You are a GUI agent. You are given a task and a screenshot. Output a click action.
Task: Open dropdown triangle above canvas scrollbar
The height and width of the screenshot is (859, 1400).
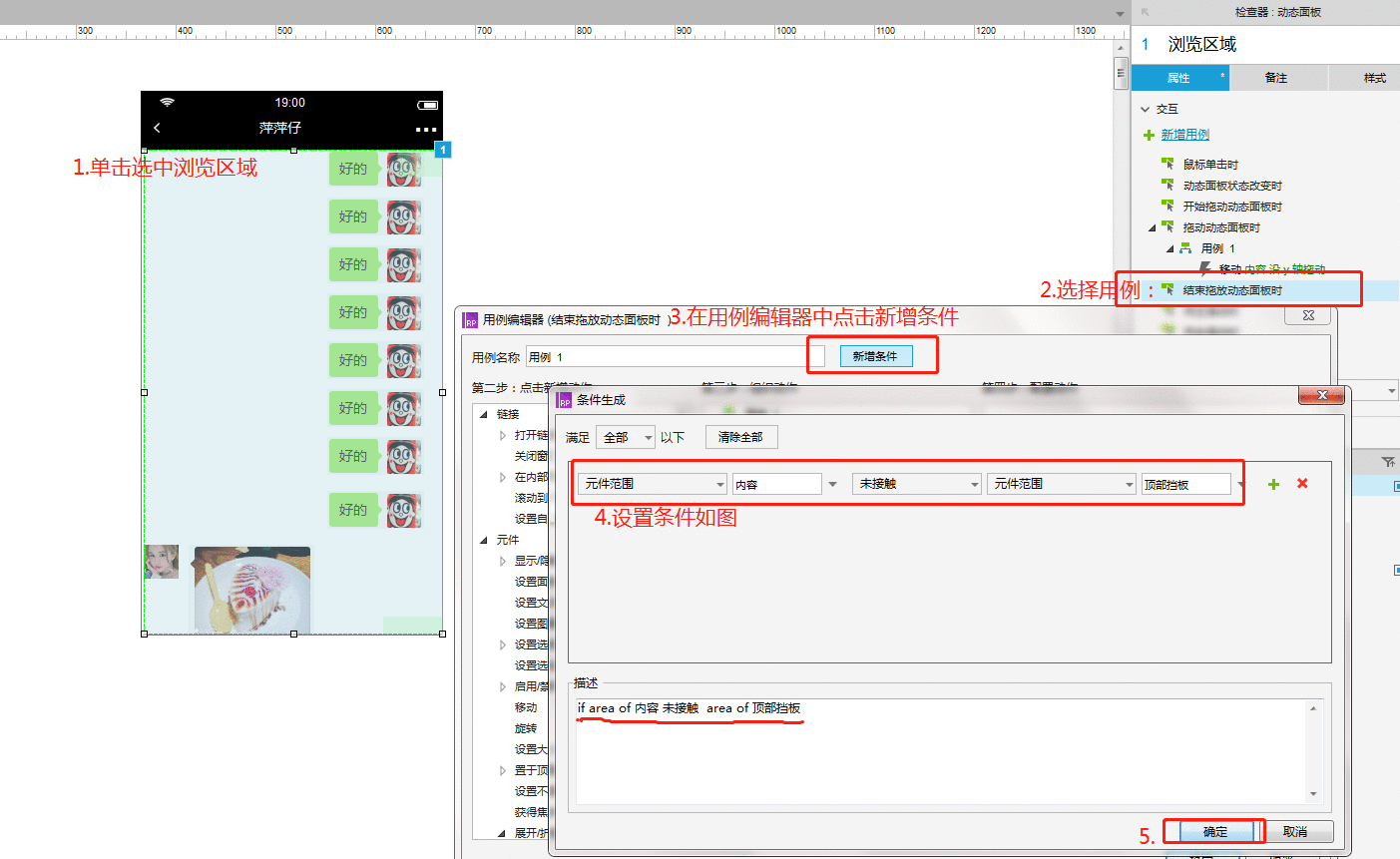pyautogui.click(x=1121, y=15)
